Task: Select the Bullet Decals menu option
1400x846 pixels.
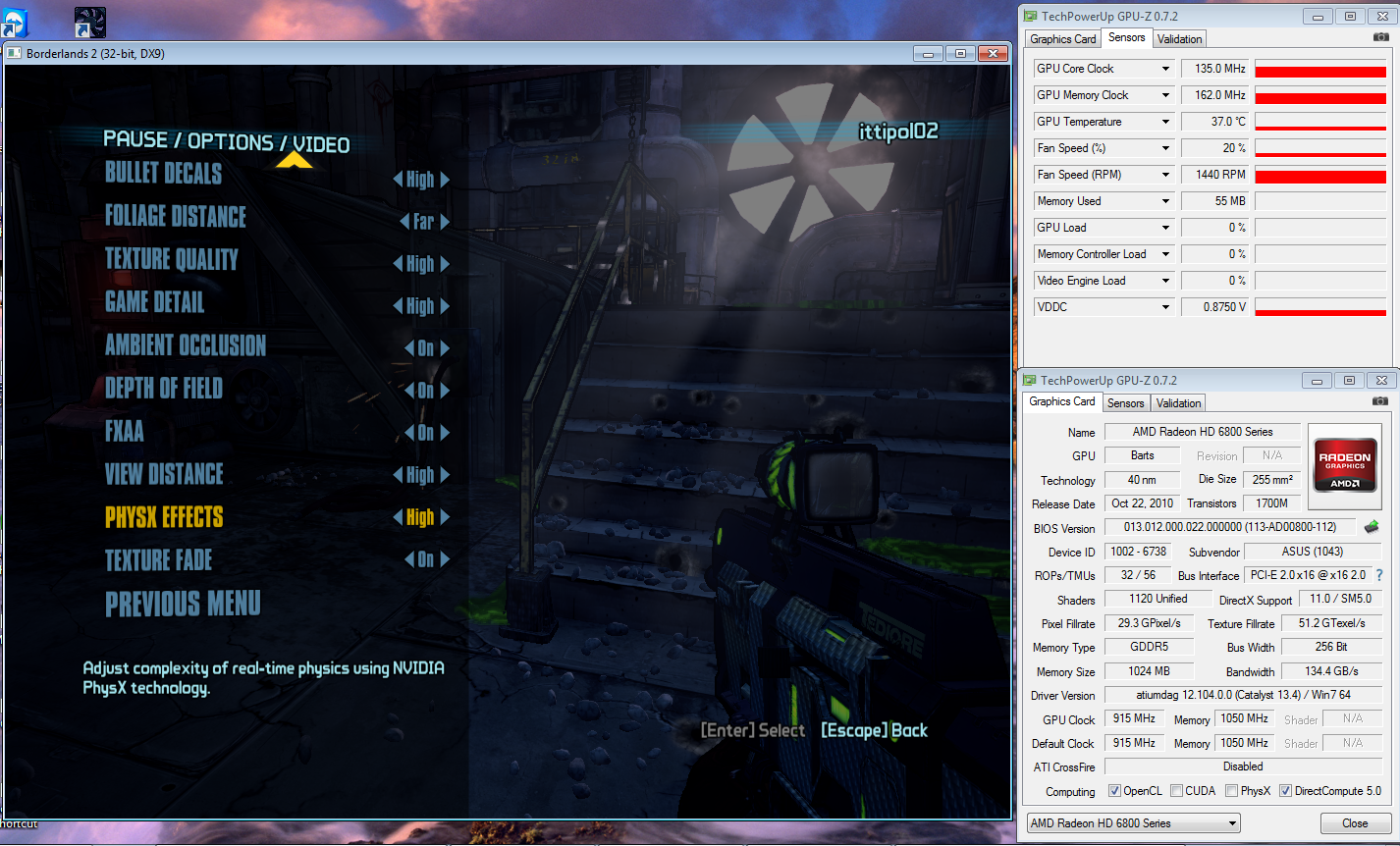Action: (164, 174)
